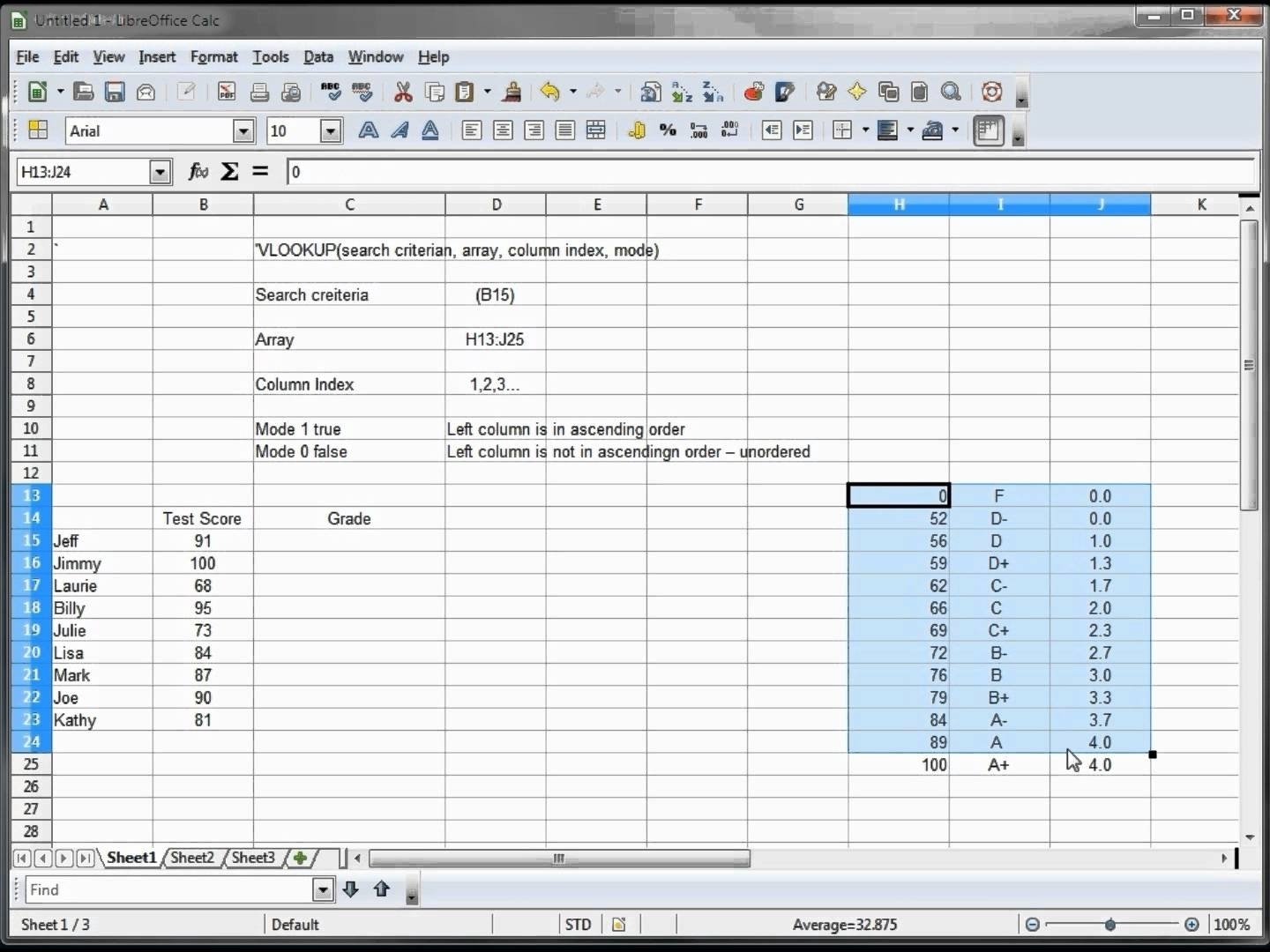
Task: Expand the Arial font name dropdown
Action: 243,131
